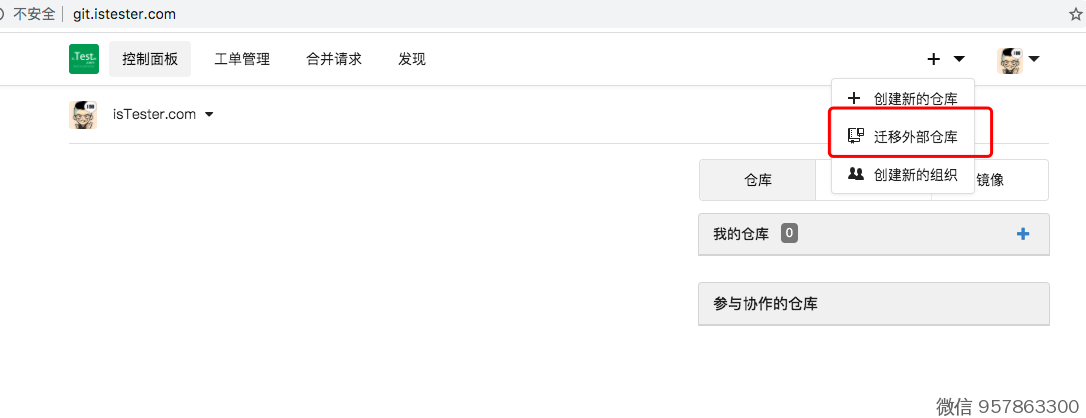The image size is (1086, 418).
Task: Switch to the 仓库 tab
Action: pos(757,180)
